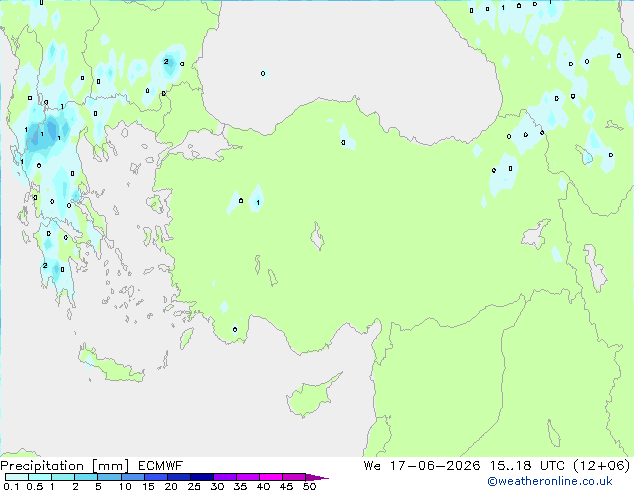634x490 pixels.
Task: Click the island of Cyprus
Action: point(311,396)
